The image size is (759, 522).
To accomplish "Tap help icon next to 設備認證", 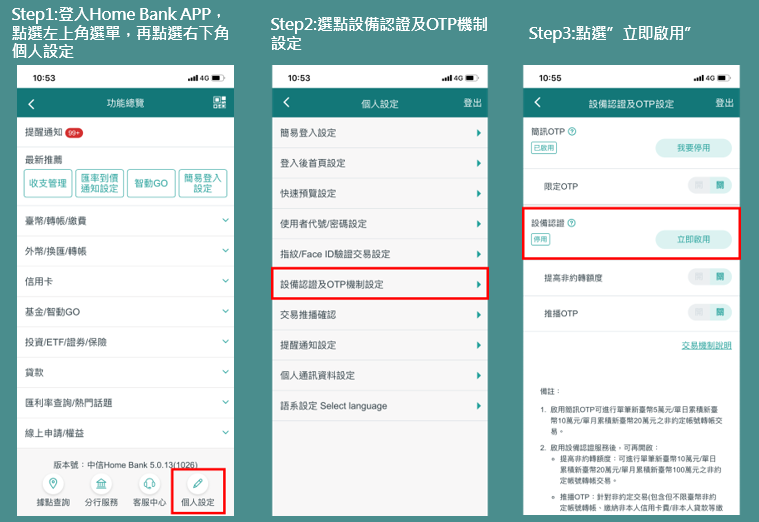I will coord(572,223).
